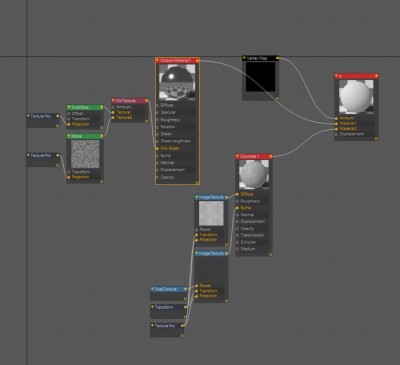400x365 pixels.
Task: Collapse the Concrete 1 node triangle
Action: click(238, 156)
